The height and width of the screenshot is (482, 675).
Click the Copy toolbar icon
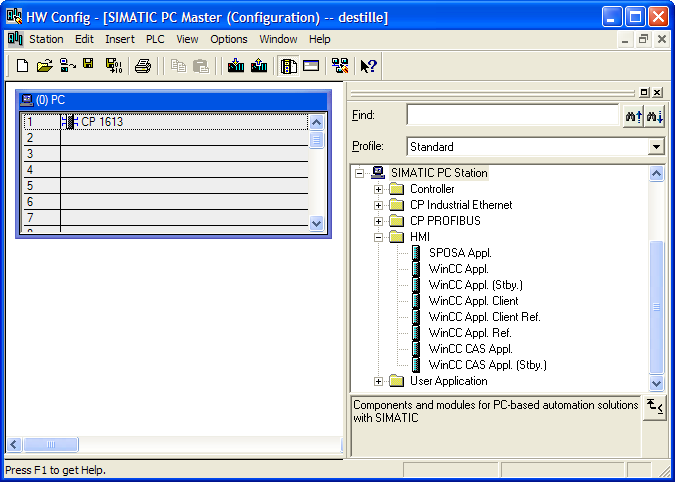click(178, 66)
